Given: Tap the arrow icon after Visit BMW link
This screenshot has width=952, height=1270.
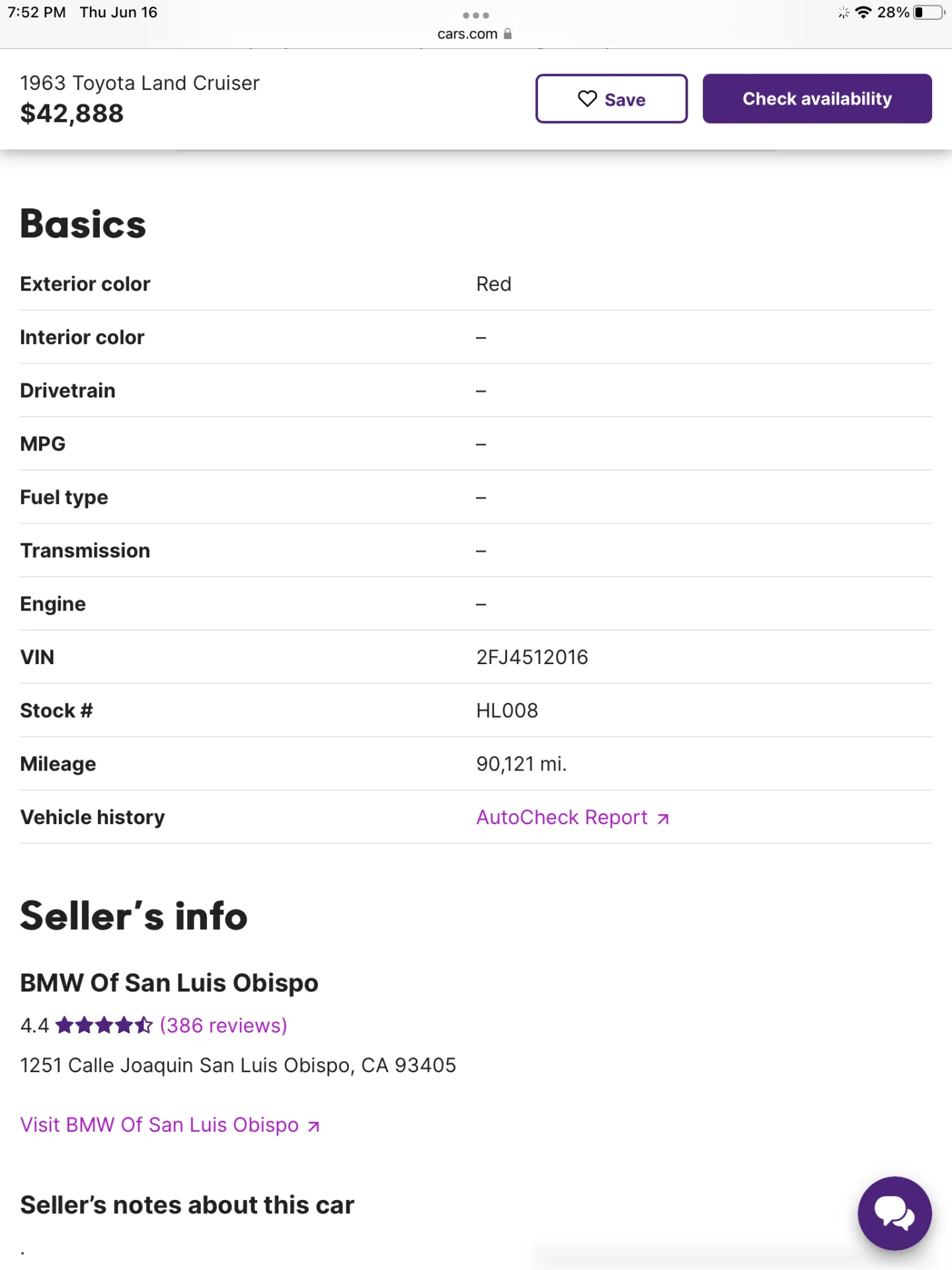Looking at the screenshot, I should (314, 1126).
